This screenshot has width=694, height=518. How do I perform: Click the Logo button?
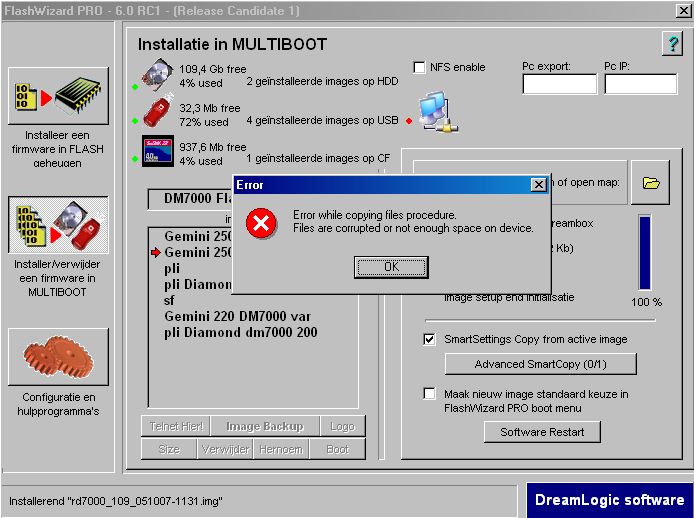pos(343,426)
